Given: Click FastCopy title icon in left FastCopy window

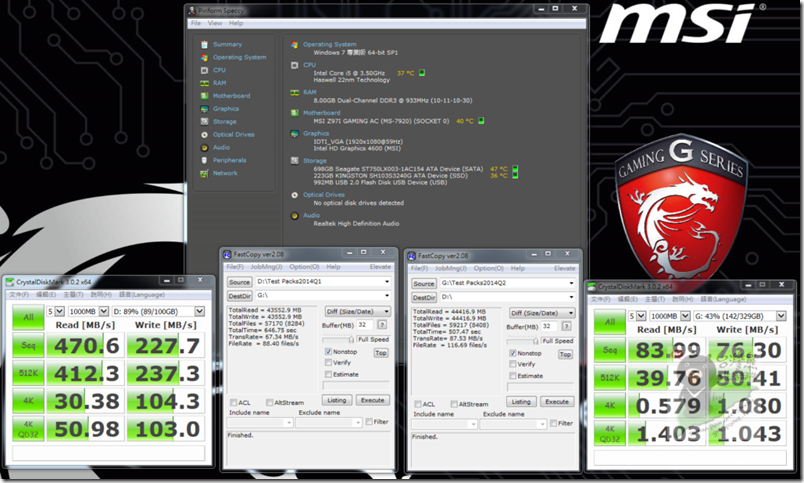Looking at the screenshot, I should [227, 254].
